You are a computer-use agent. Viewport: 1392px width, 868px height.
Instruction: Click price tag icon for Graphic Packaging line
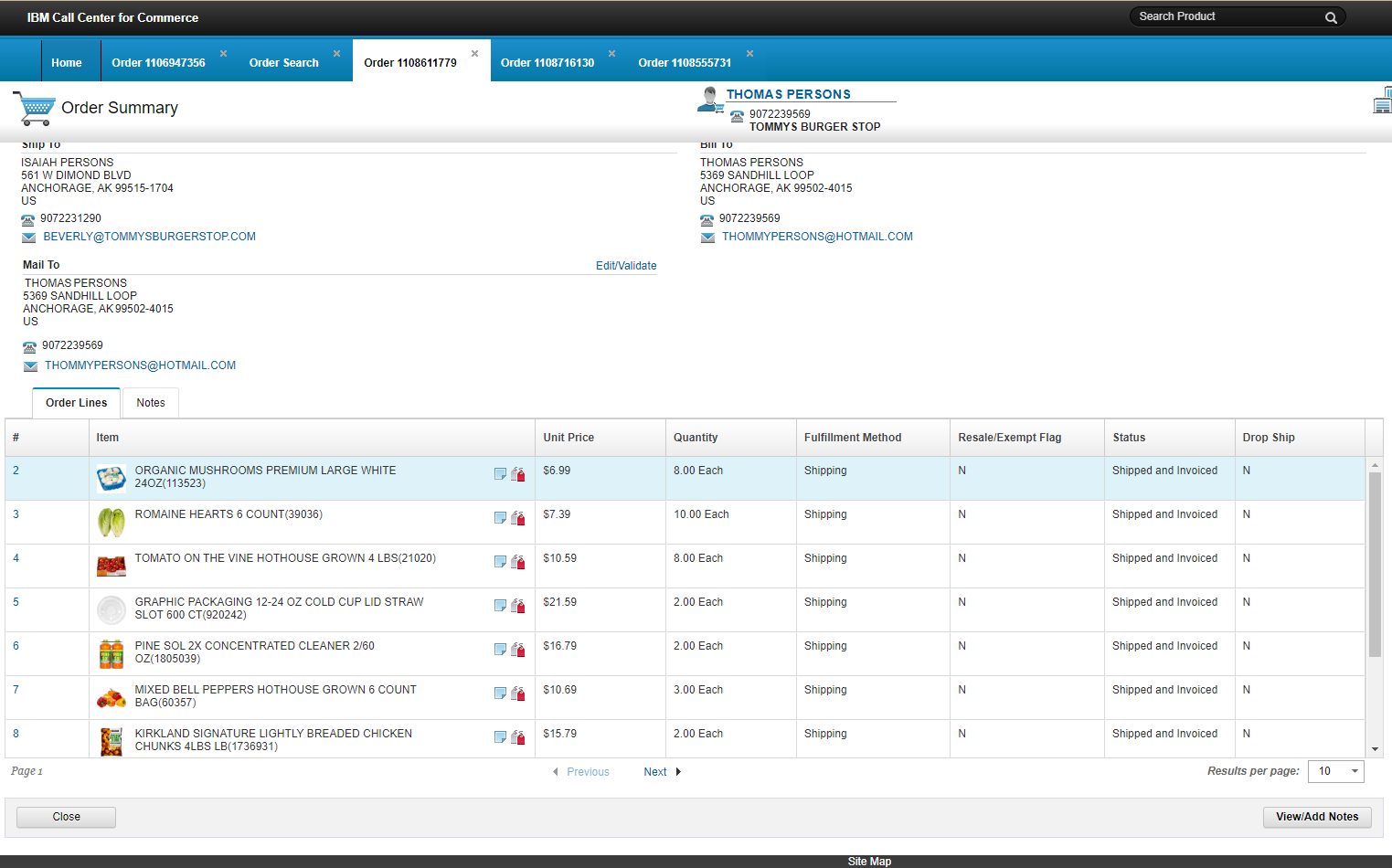518,606
